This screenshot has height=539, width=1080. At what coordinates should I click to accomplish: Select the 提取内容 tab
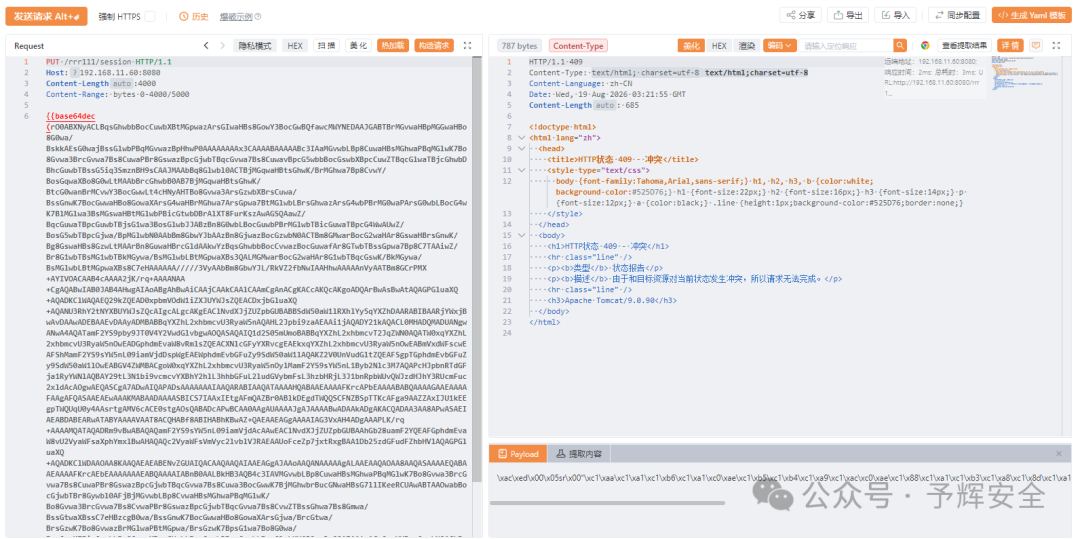(579, 454)
